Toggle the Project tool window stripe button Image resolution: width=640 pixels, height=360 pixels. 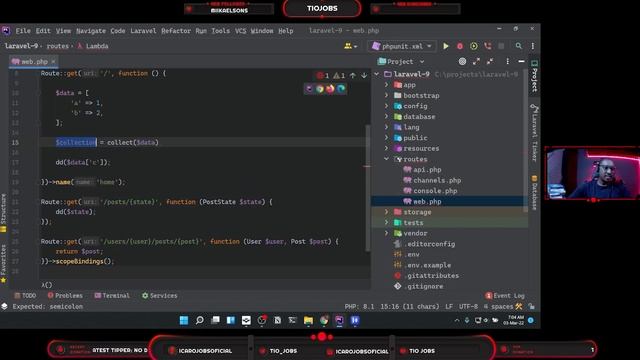click(534, 76)
